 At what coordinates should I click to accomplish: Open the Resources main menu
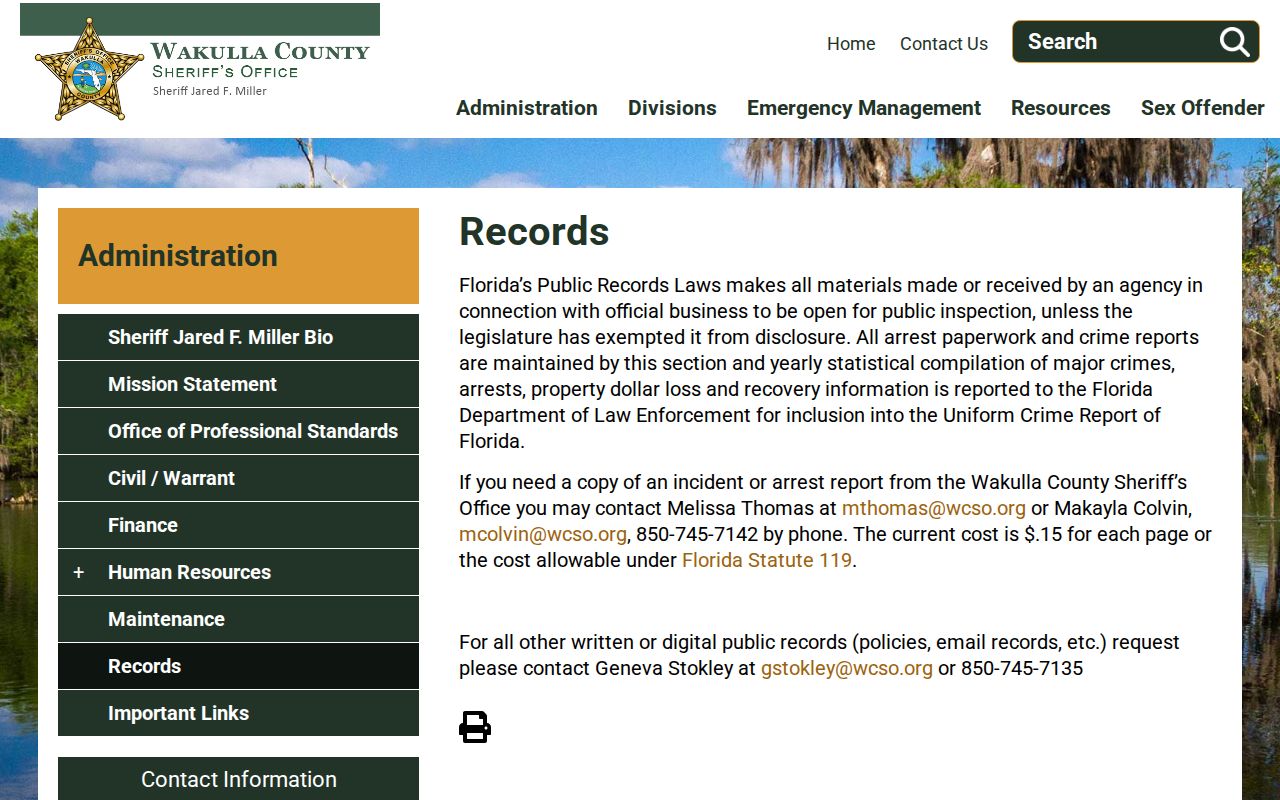coord(1061,108)
